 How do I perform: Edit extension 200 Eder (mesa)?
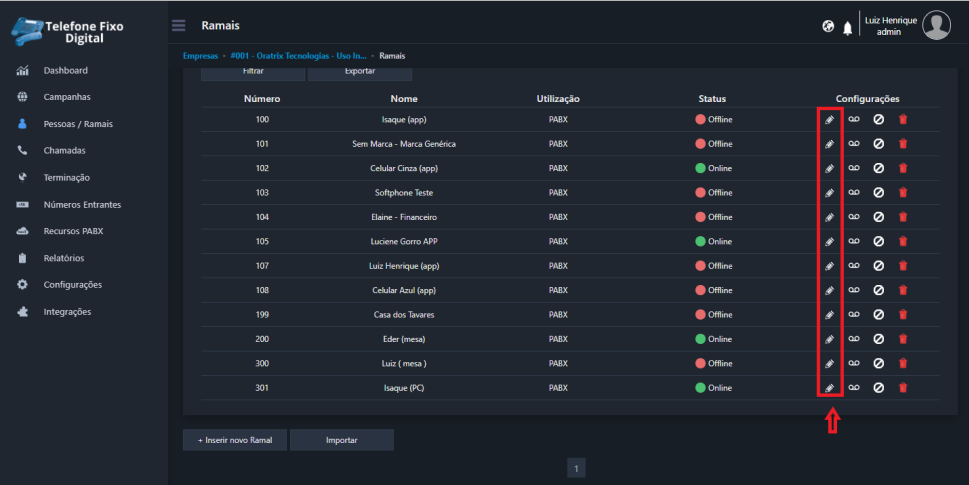(x=829, y=339)
